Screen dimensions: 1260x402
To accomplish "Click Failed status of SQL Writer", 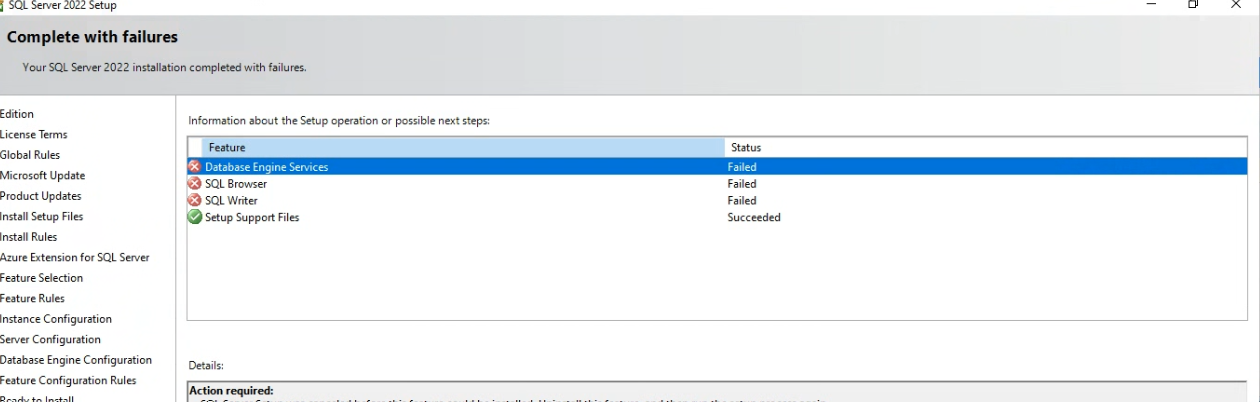I will coord(742,200).
